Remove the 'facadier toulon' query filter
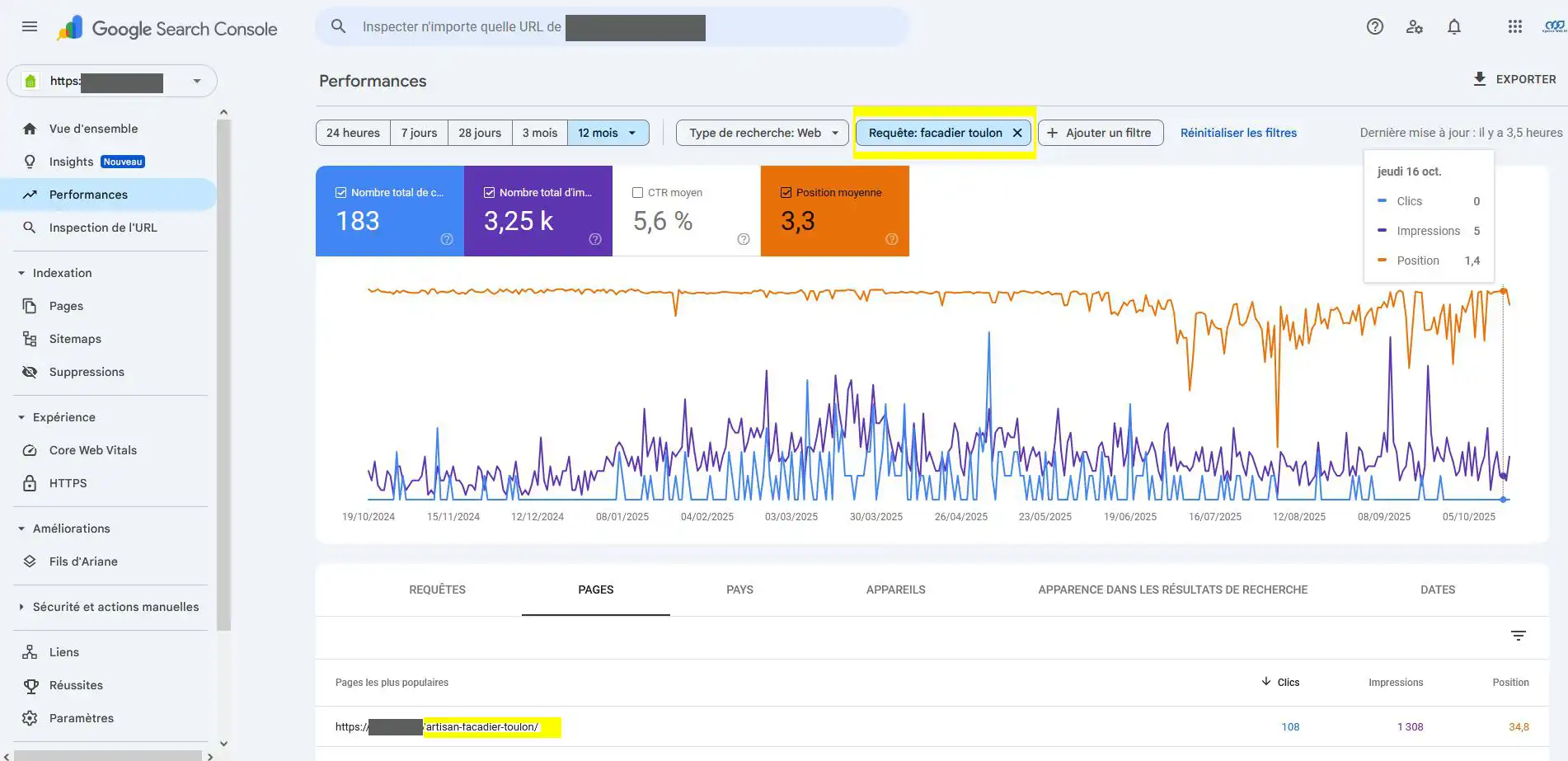Screen dimensions: 1568x761 (x=1017, y=133)
